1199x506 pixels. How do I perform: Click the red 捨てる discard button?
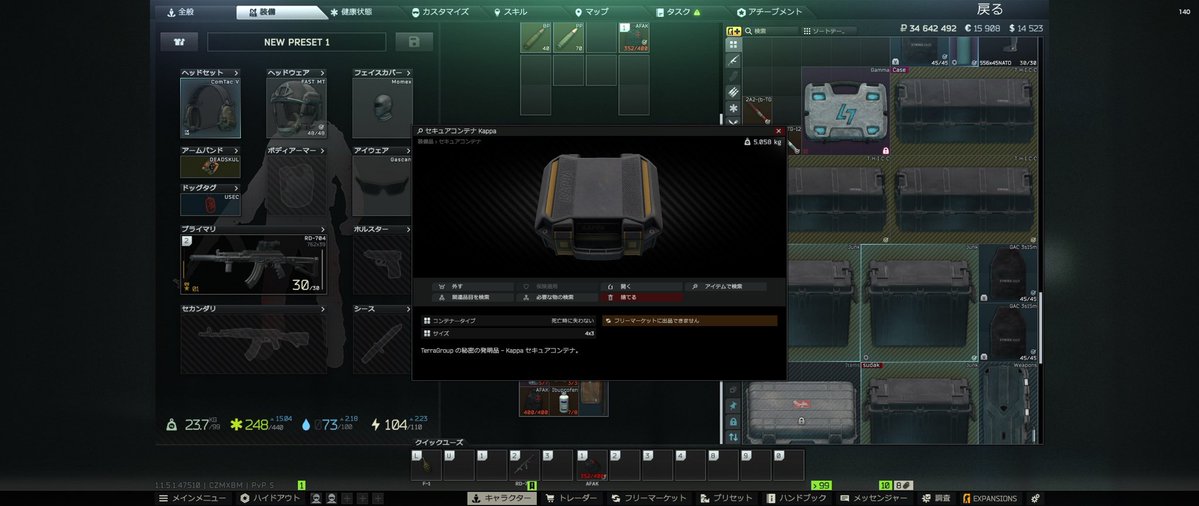point(641,297)
